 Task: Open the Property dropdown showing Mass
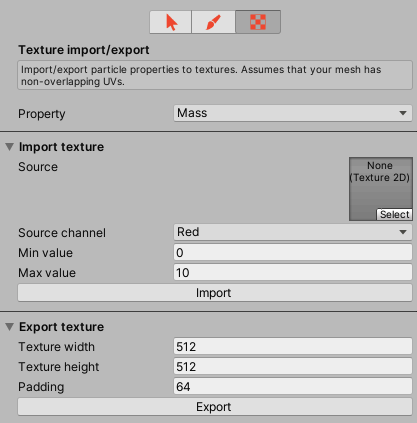[293, 113]
